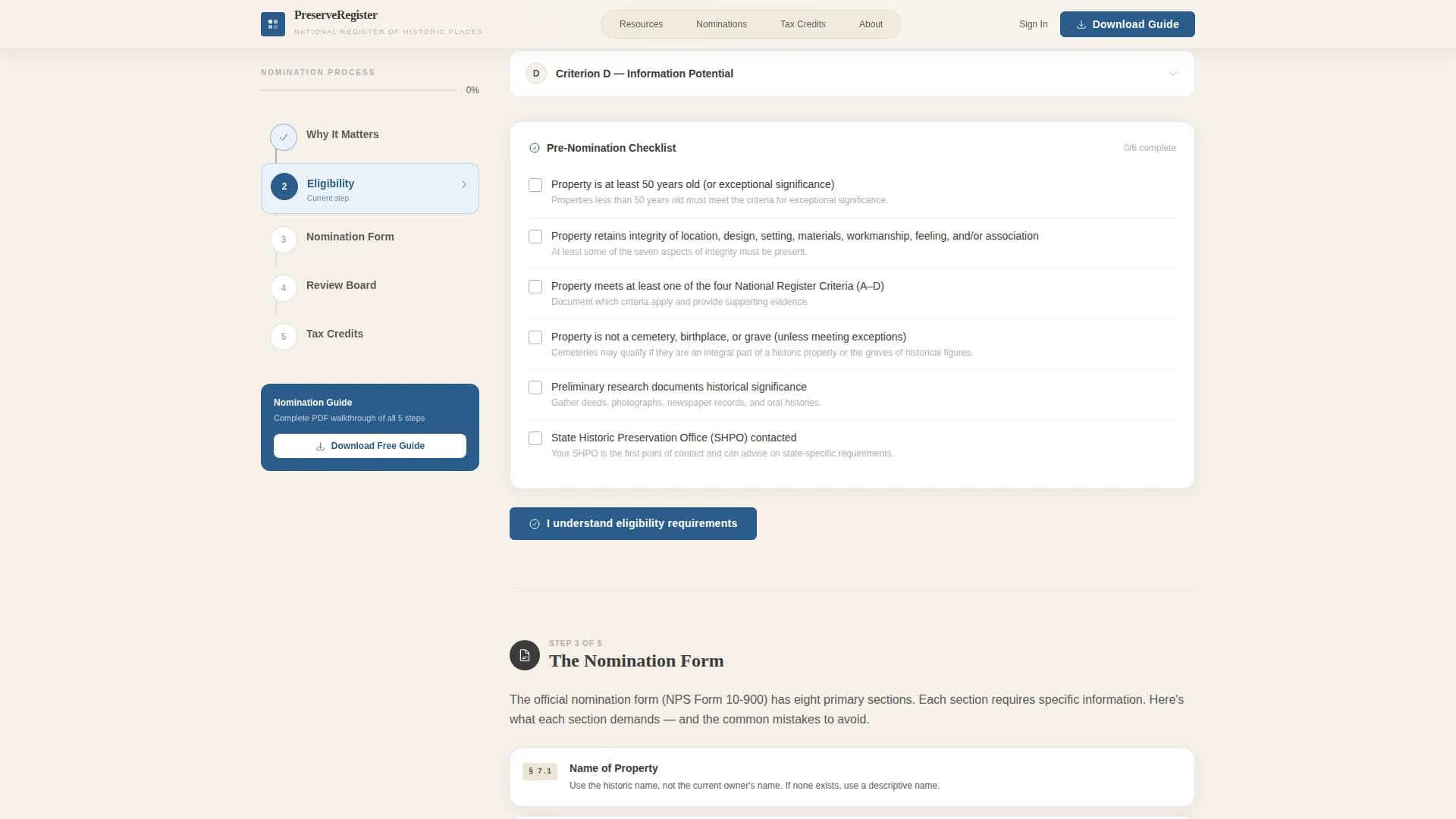Expand Criterion D chevron

click(1173, 74)
